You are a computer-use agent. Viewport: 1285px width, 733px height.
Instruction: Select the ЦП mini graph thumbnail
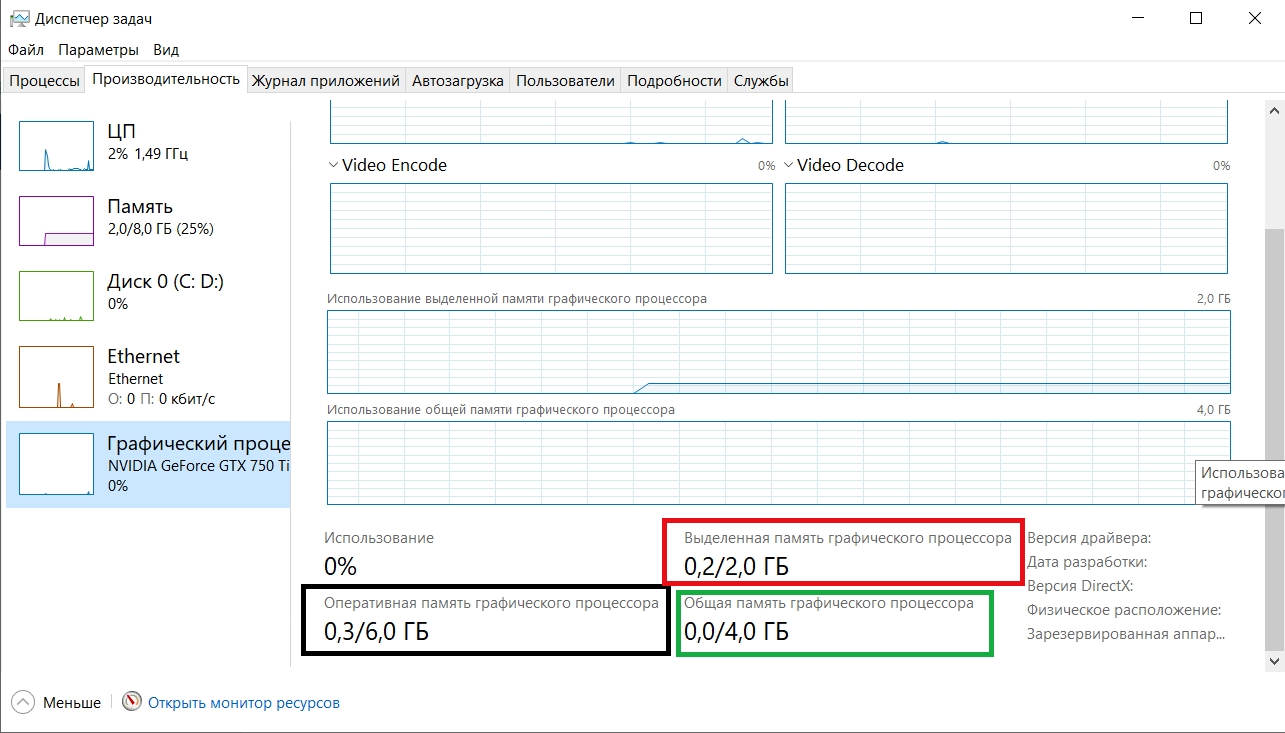(x=56, y=145)
